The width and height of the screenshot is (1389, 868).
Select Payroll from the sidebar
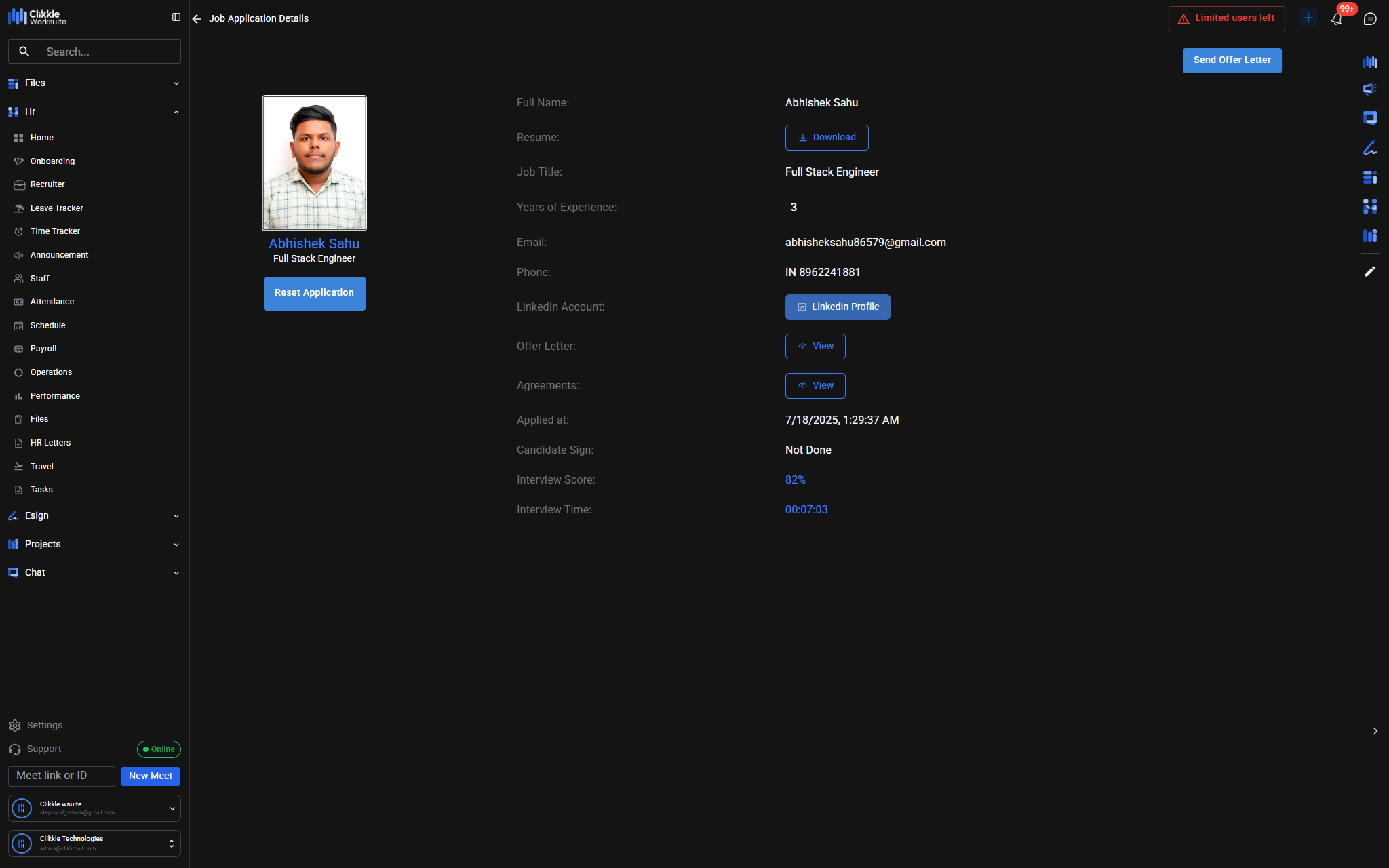click(x=43, y=349)
